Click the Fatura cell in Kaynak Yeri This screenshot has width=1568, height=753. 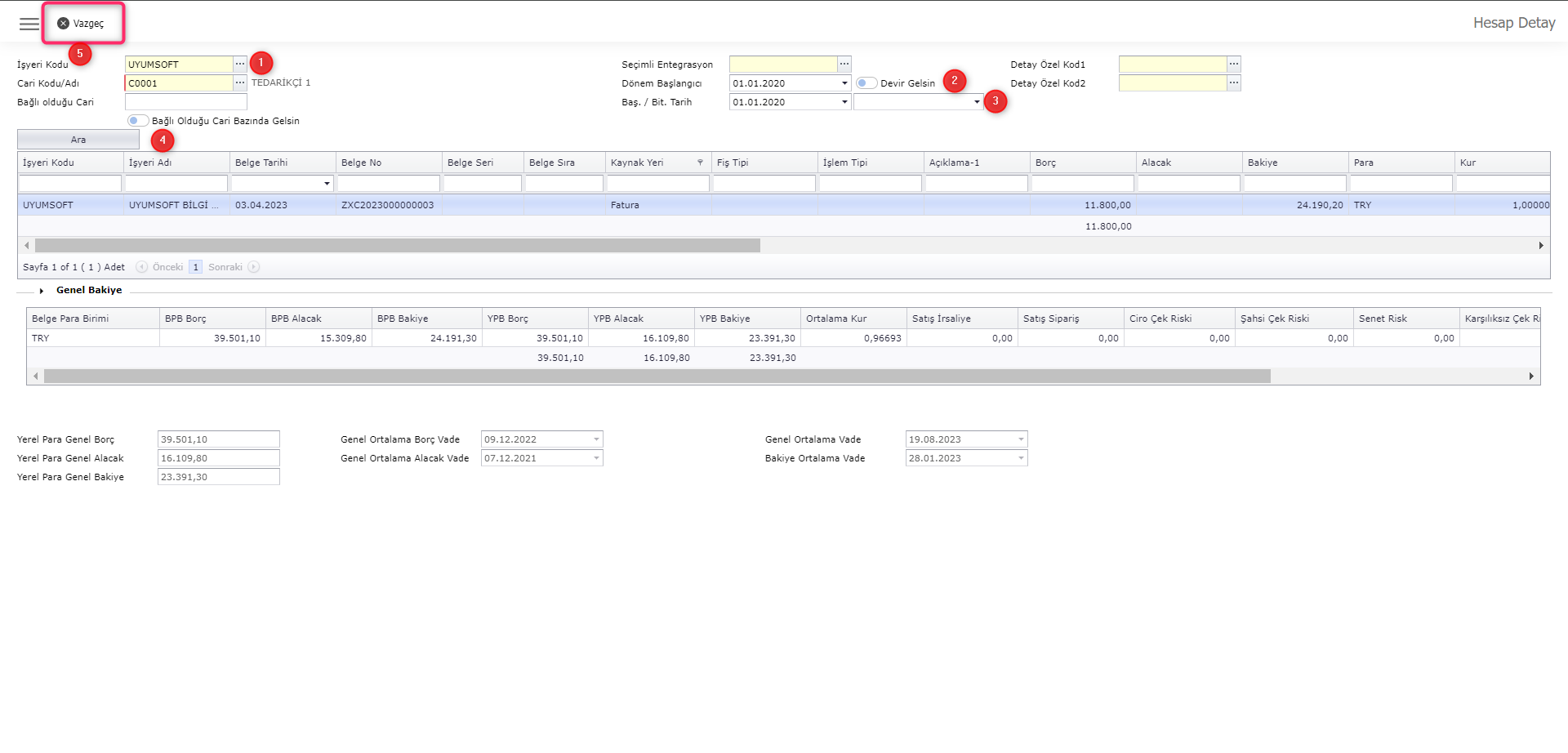pyautogui.click(x=658, y=205)
